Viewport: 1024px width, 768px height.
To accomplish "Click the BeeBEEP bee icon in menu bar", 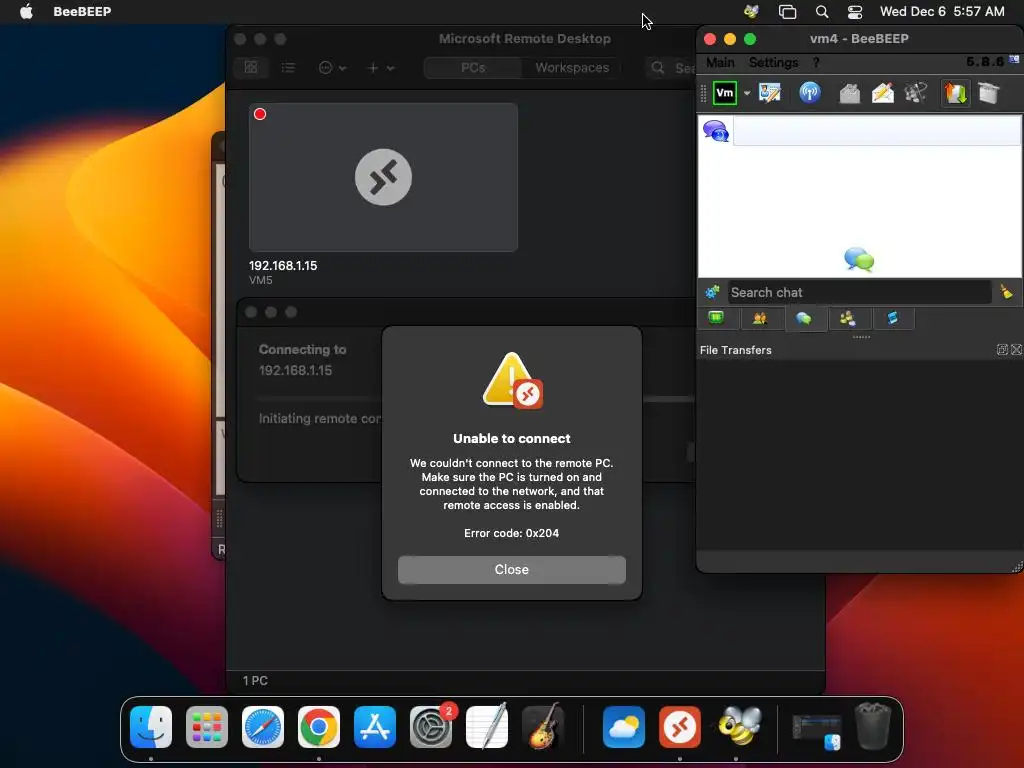I will 751,12.
